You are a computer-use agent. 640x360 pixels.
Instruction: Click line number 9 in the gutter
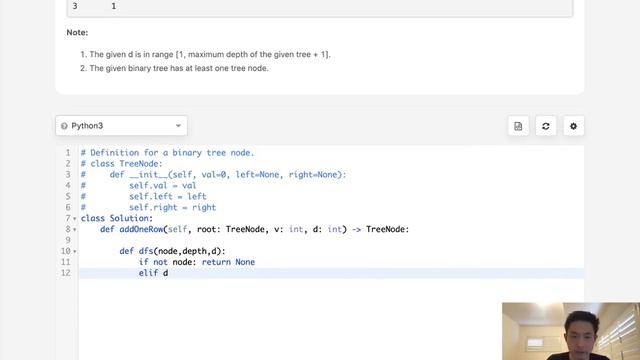[x=68, y=240]
